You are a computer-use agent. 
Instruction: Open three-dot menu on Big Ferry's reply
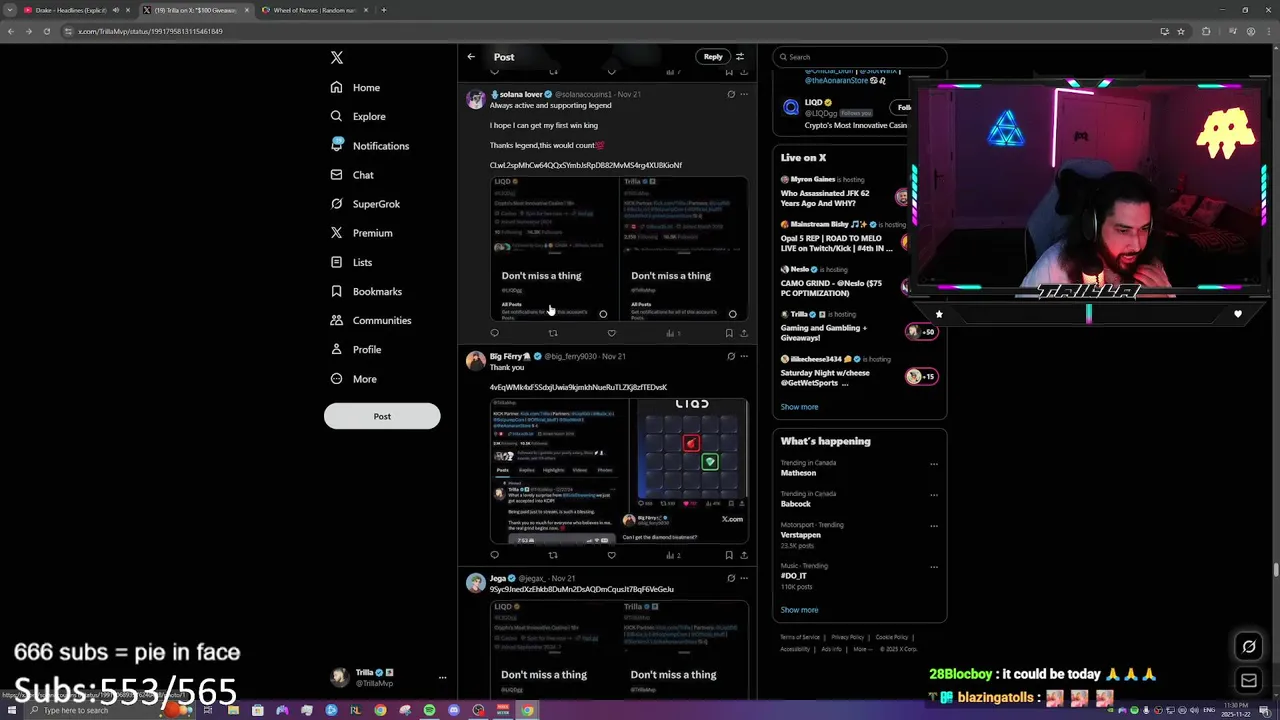(x=744, y=356)
